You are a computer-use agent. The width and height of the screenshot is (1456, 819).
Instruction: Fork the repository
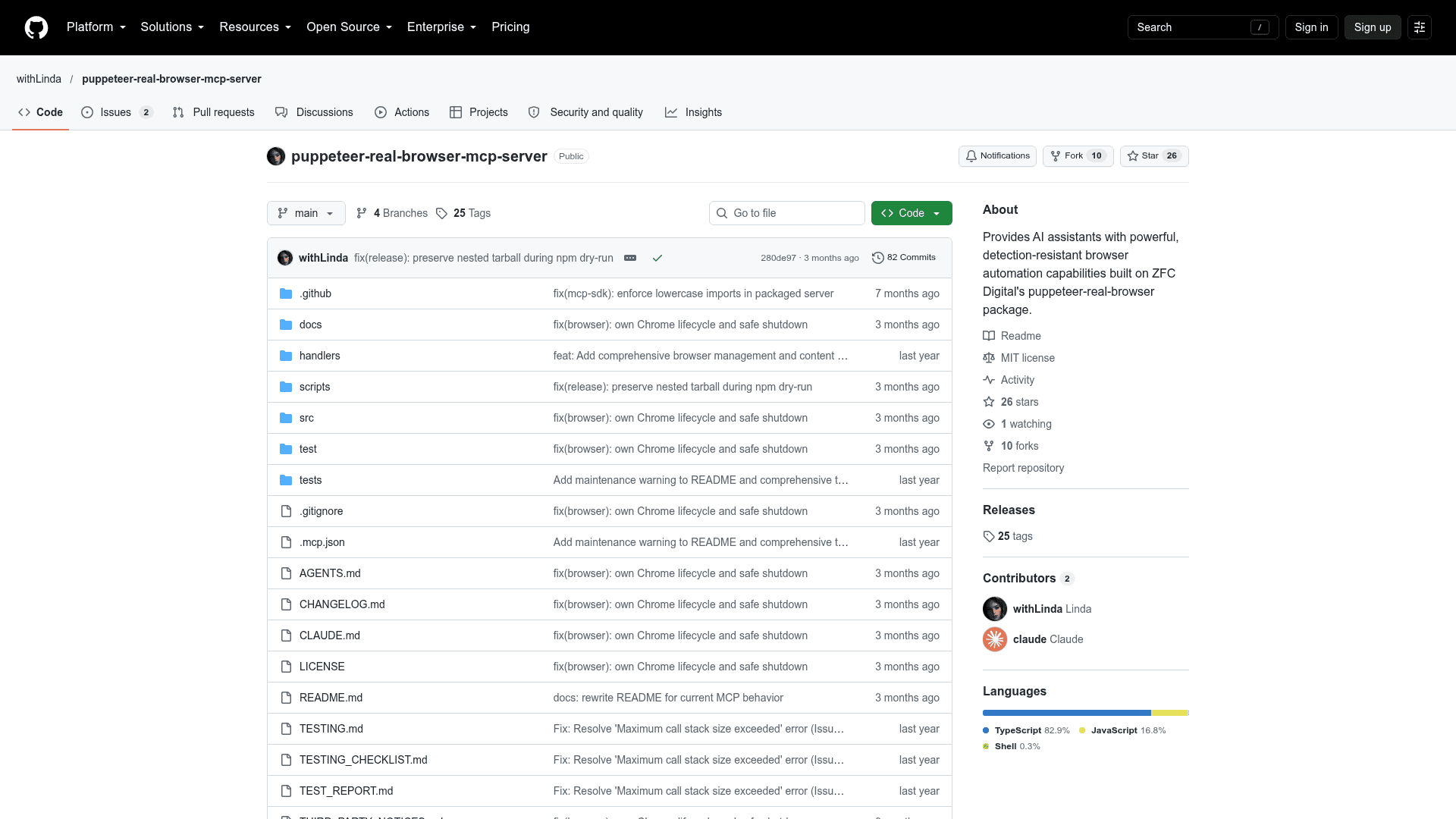coord(1078,156)
